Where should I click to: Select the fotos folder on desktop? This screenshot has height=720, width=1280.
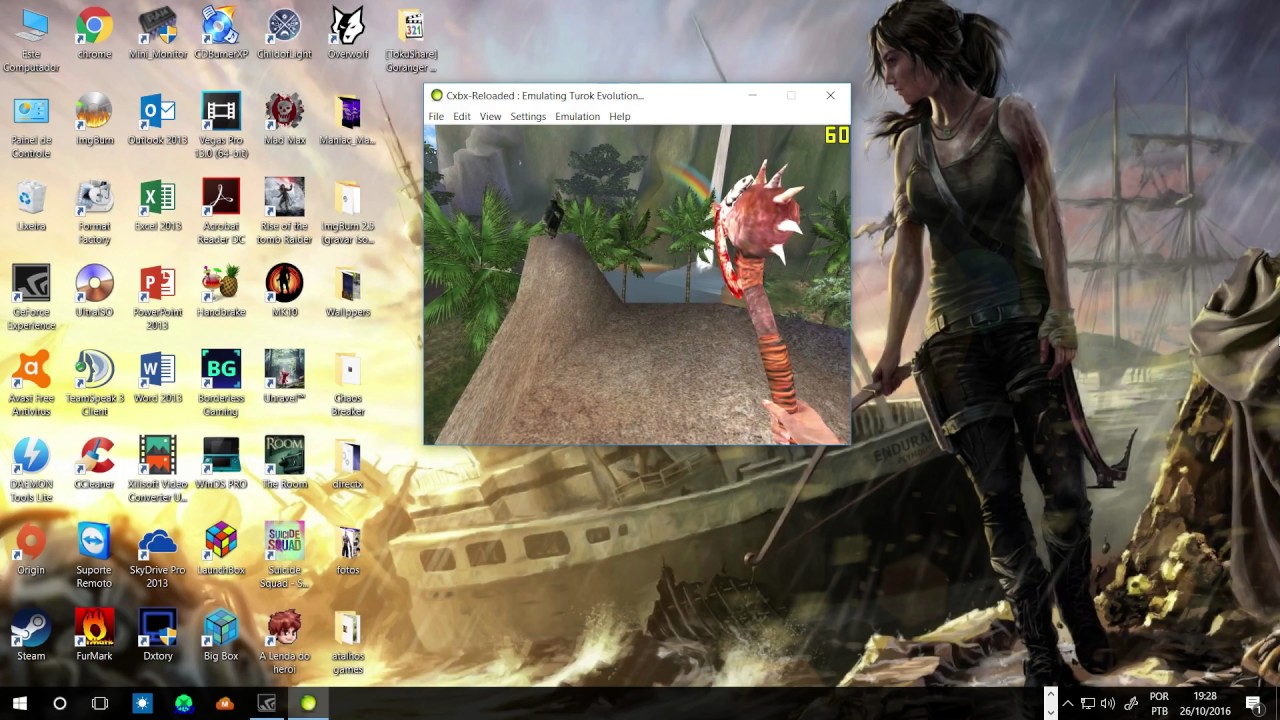point(348,550)
